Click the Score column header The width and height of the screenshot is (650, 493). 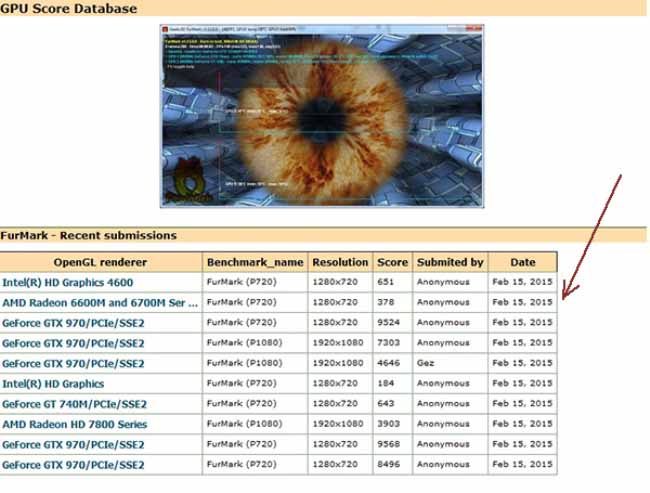pos(392,262)
